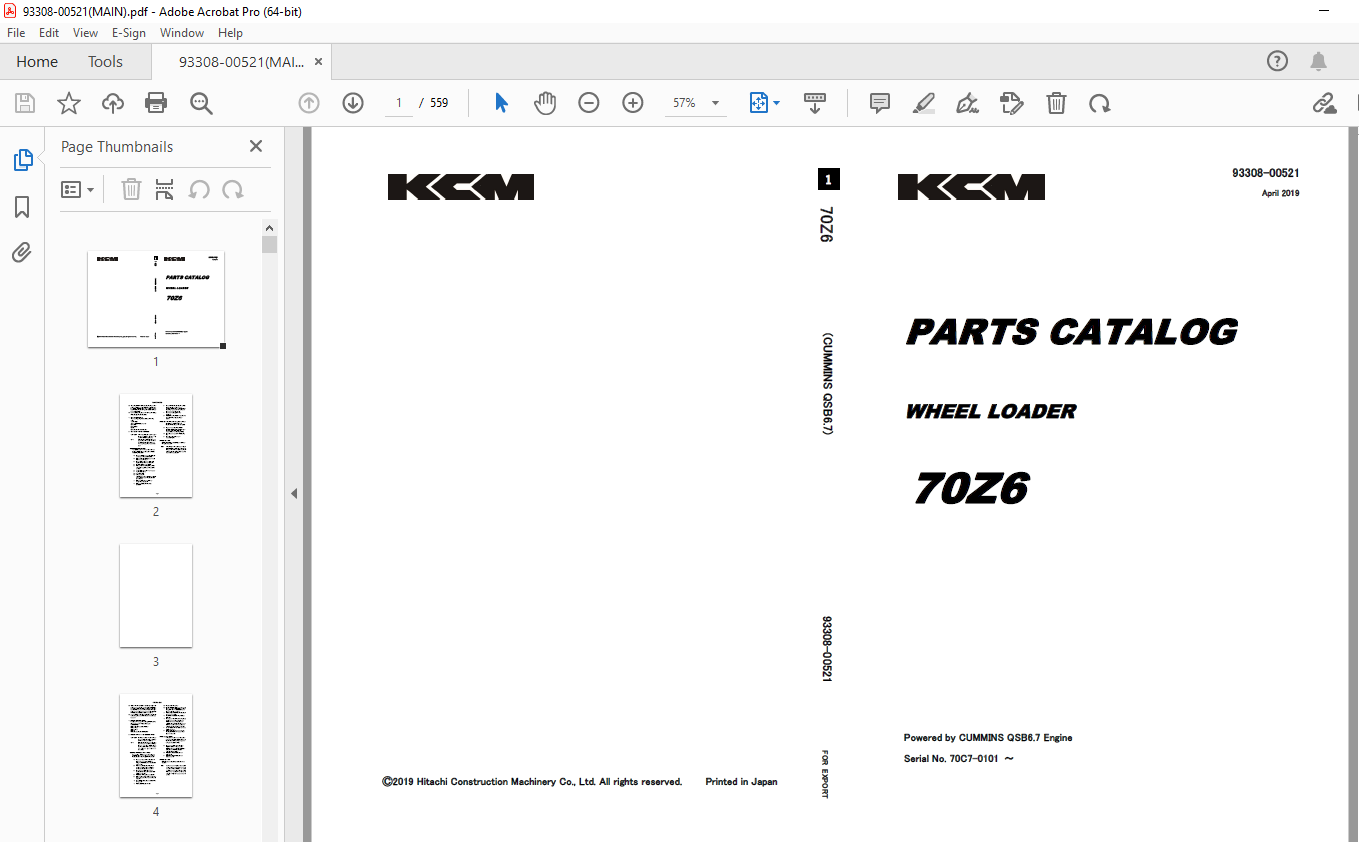1359x842 pixels.
Task: Open the notifications bell
Action: (x=1319, y=61)
